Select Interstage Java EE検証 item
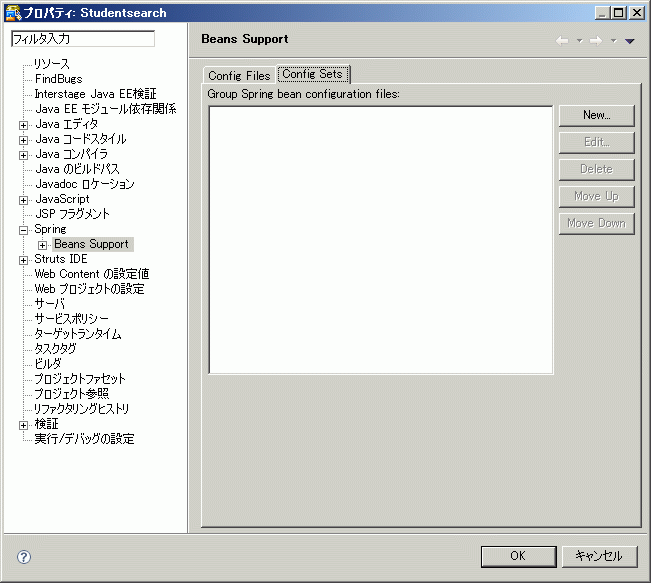The image size is (651, 583). click(95, 94)
